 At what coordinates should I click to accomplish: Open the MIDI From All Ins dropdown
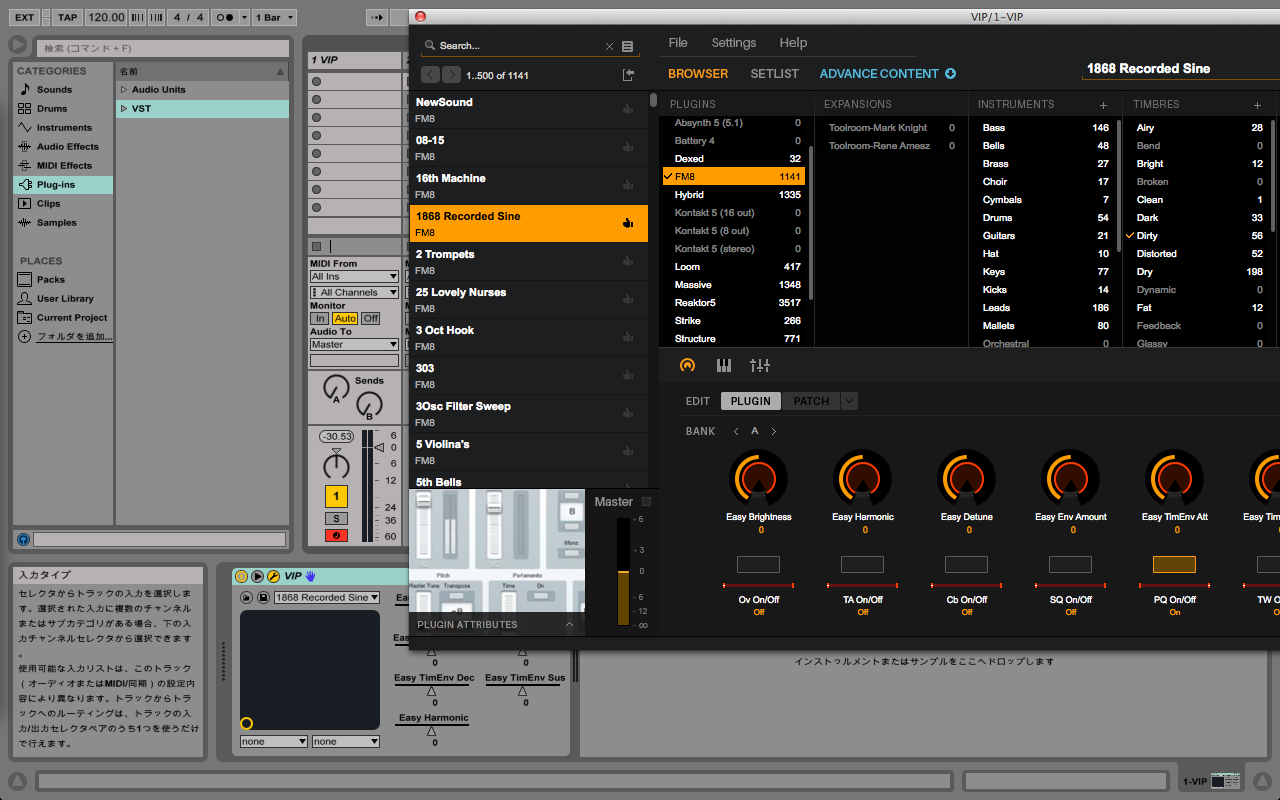point(354,276)
